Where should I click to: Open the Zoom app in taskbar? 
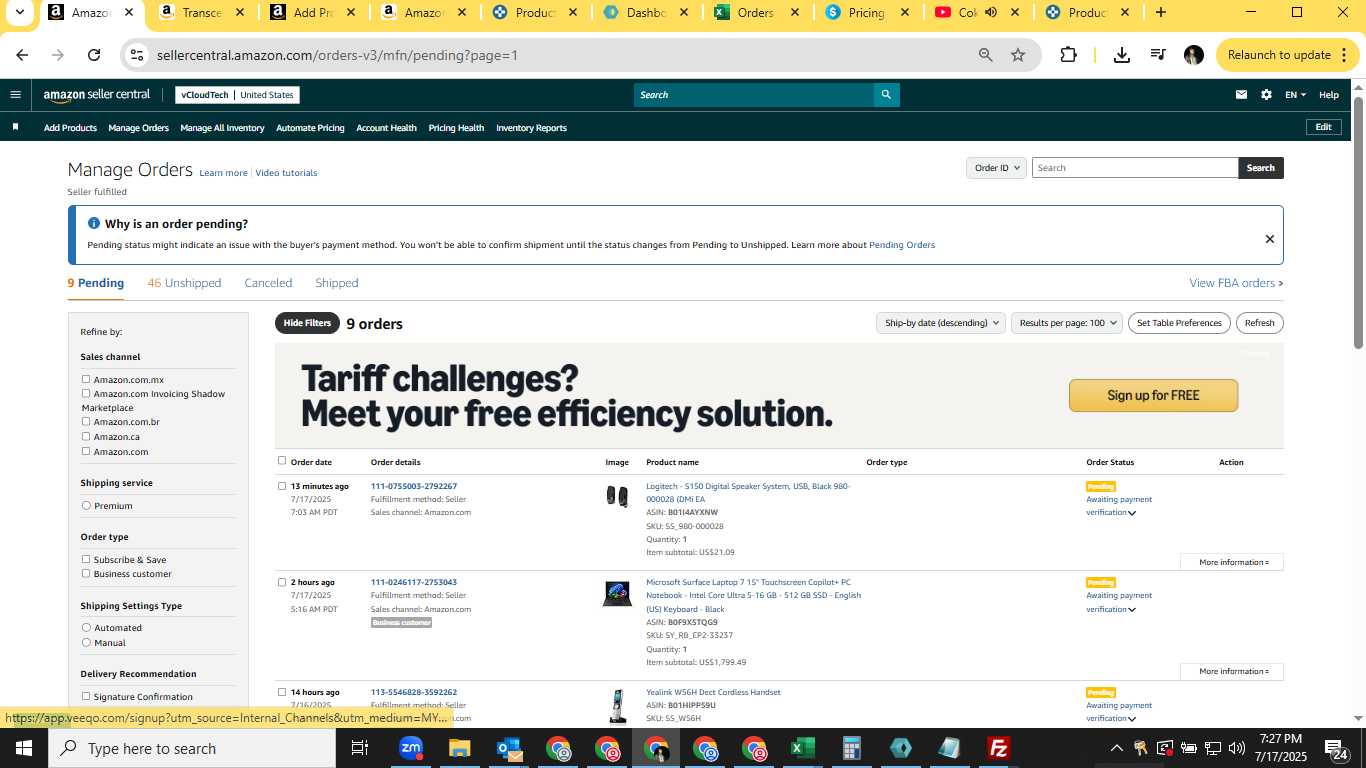[410, 748]
